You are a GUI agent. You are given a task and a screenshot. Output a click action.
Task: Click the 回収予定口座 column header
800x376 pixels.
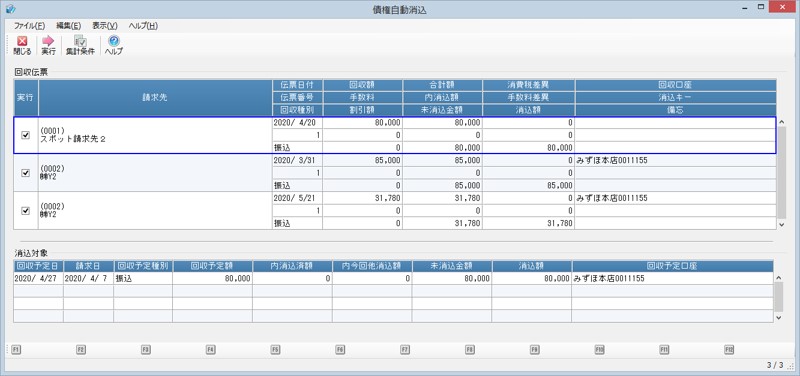coord(672,266)
